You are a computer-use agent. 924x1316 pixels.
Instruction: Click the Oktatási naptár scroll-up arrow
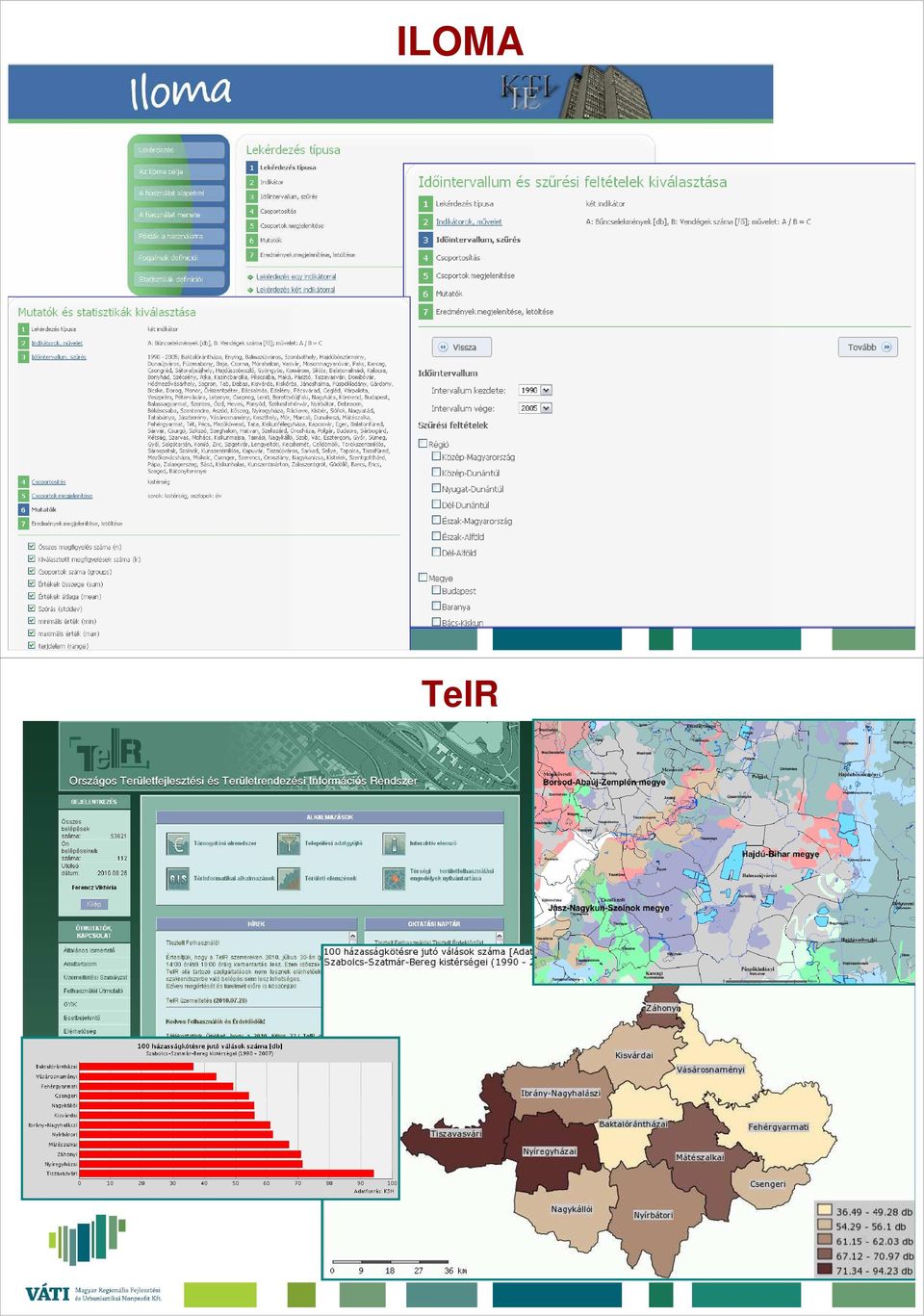click(x=499, y=937)
